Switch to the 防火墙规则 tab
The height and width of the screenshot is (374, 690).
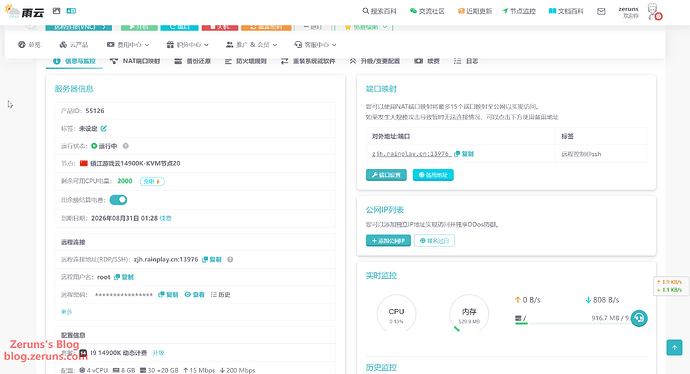[x=246, y=61]
